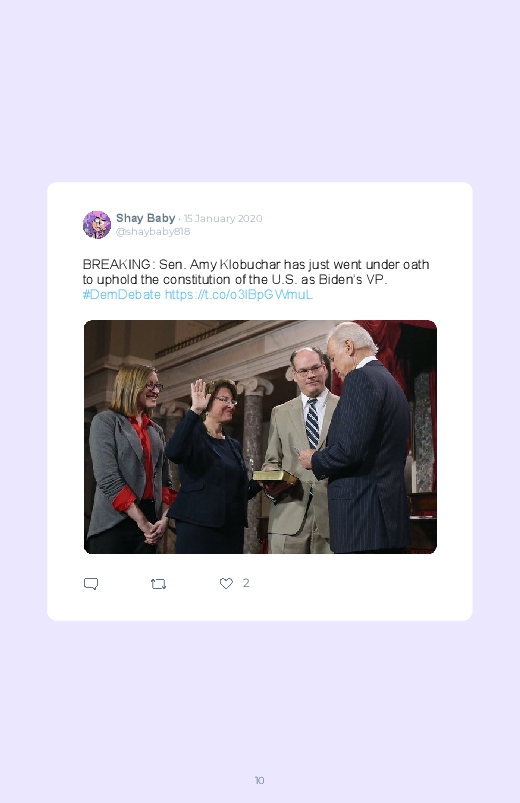
Task: Click the BREAKING tweet text body
Action: [256, 280]
